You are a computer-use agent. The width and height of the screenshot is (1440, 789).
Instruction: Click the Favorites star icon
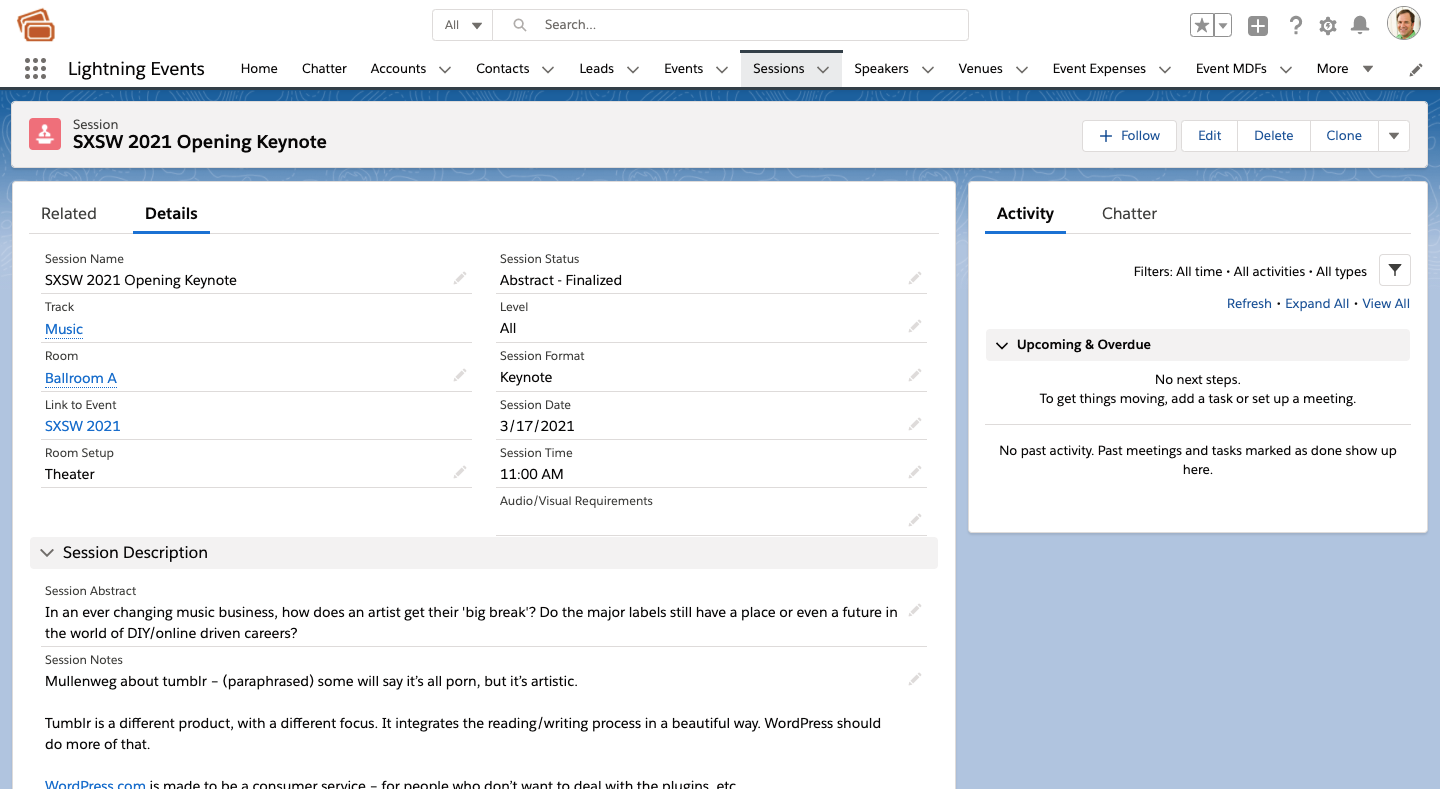(x=1201, y=26)
